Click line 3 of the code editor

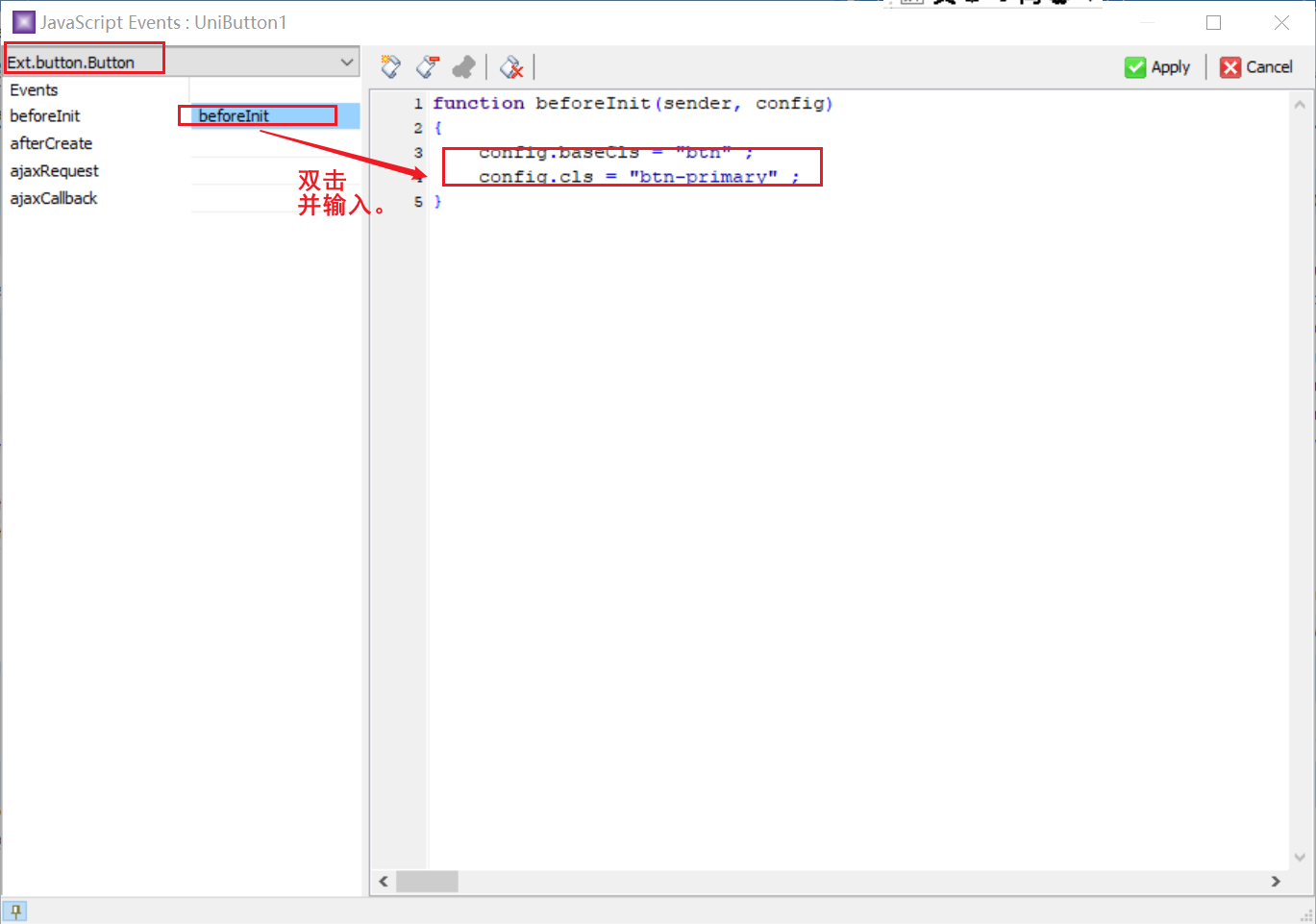tap(615, 152)
